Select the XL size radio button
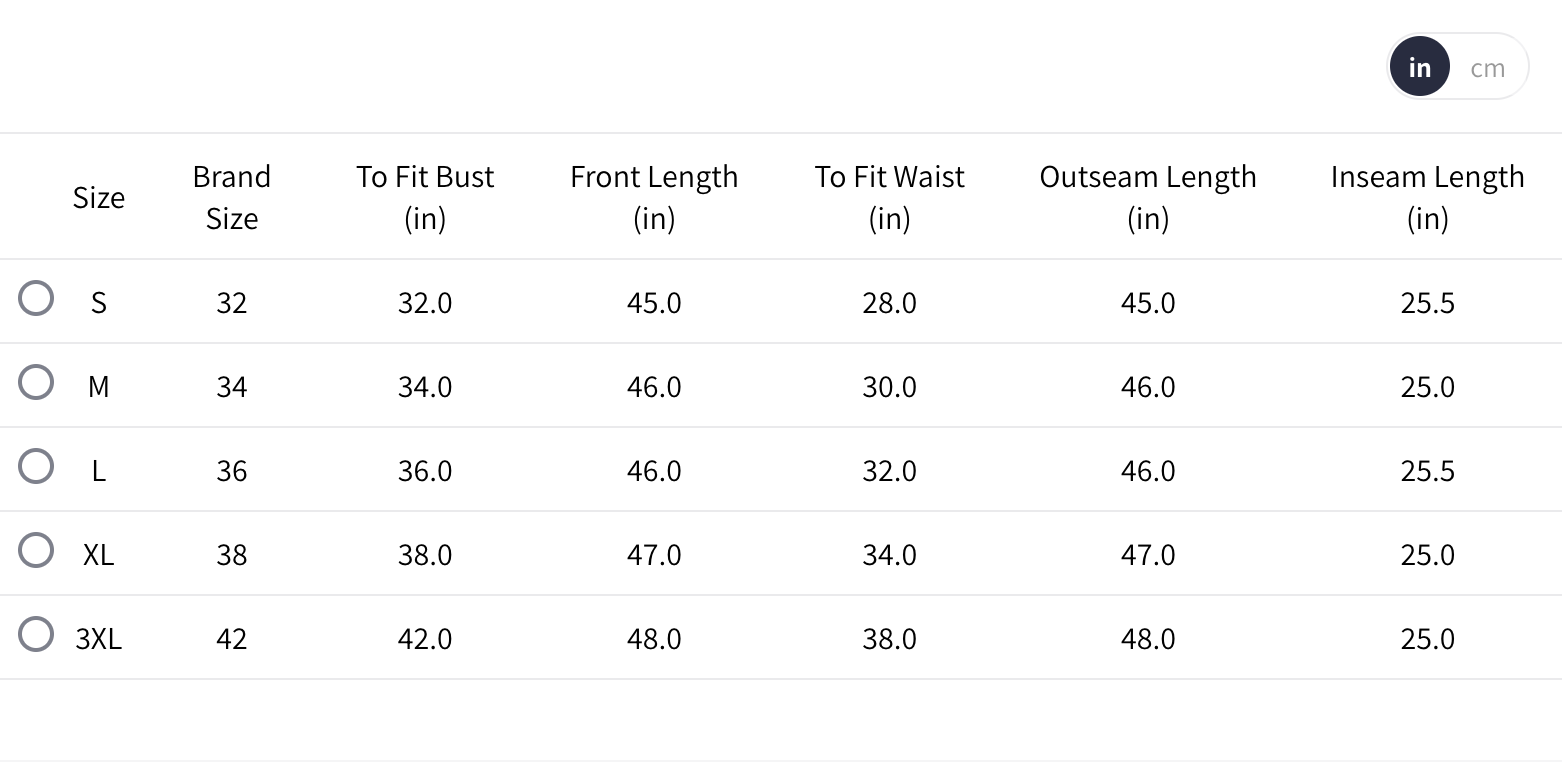 (36, 550)
